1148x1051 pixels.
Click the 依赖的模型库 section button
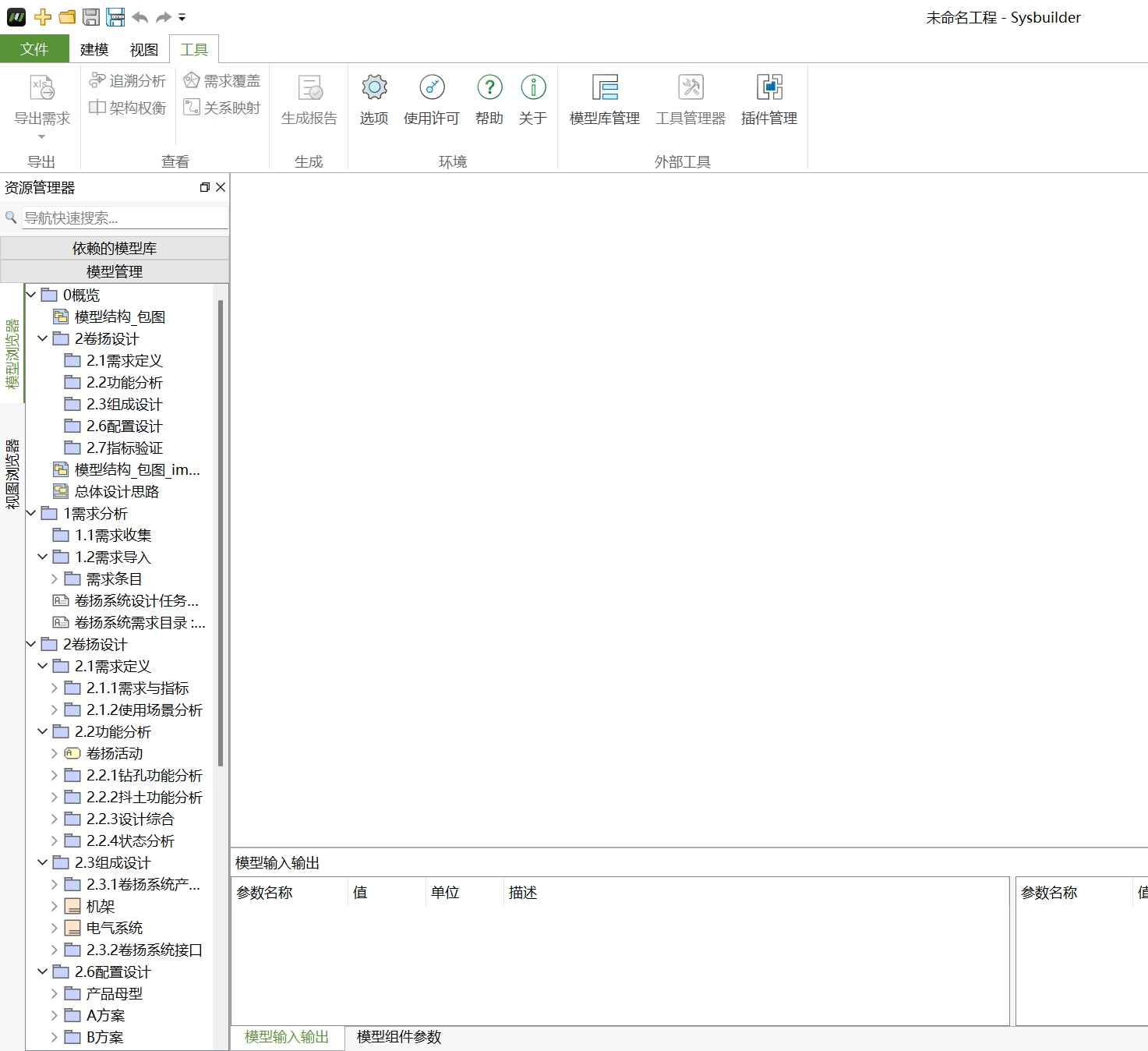[x=115, y=248]
